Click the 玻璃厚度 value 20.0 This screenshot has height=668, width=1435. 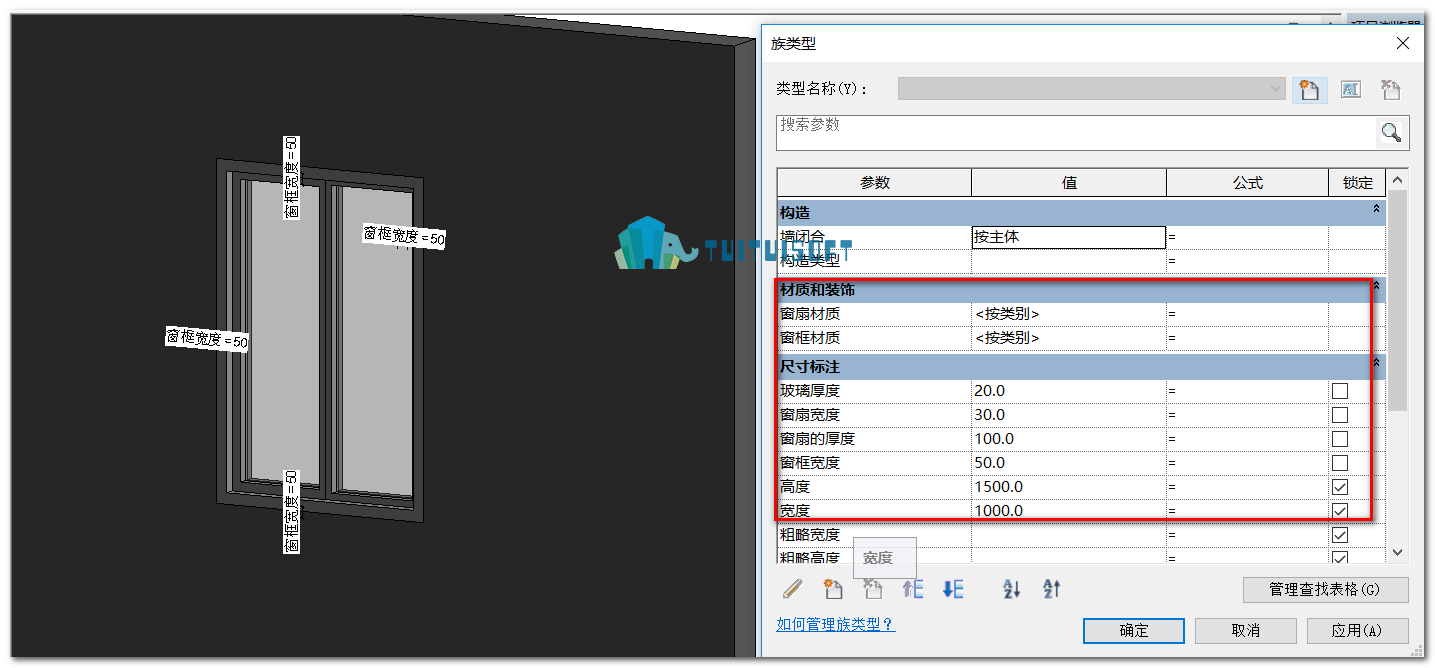tap(1068, 391)
